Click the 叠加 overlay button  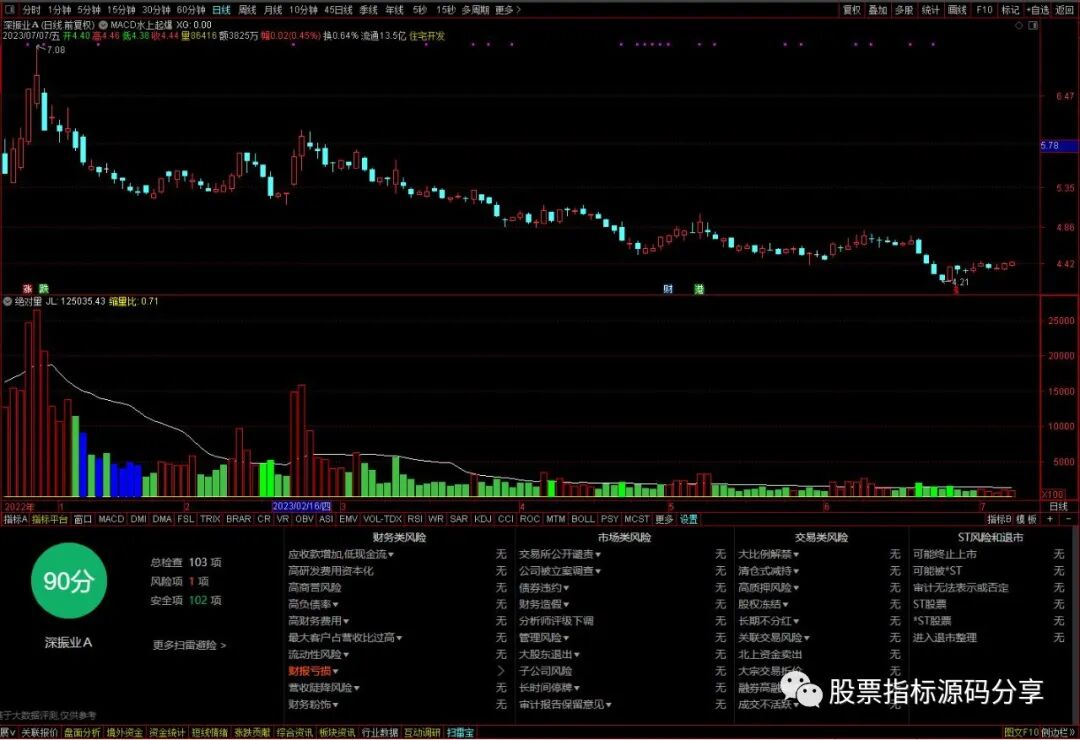point(878,10)
